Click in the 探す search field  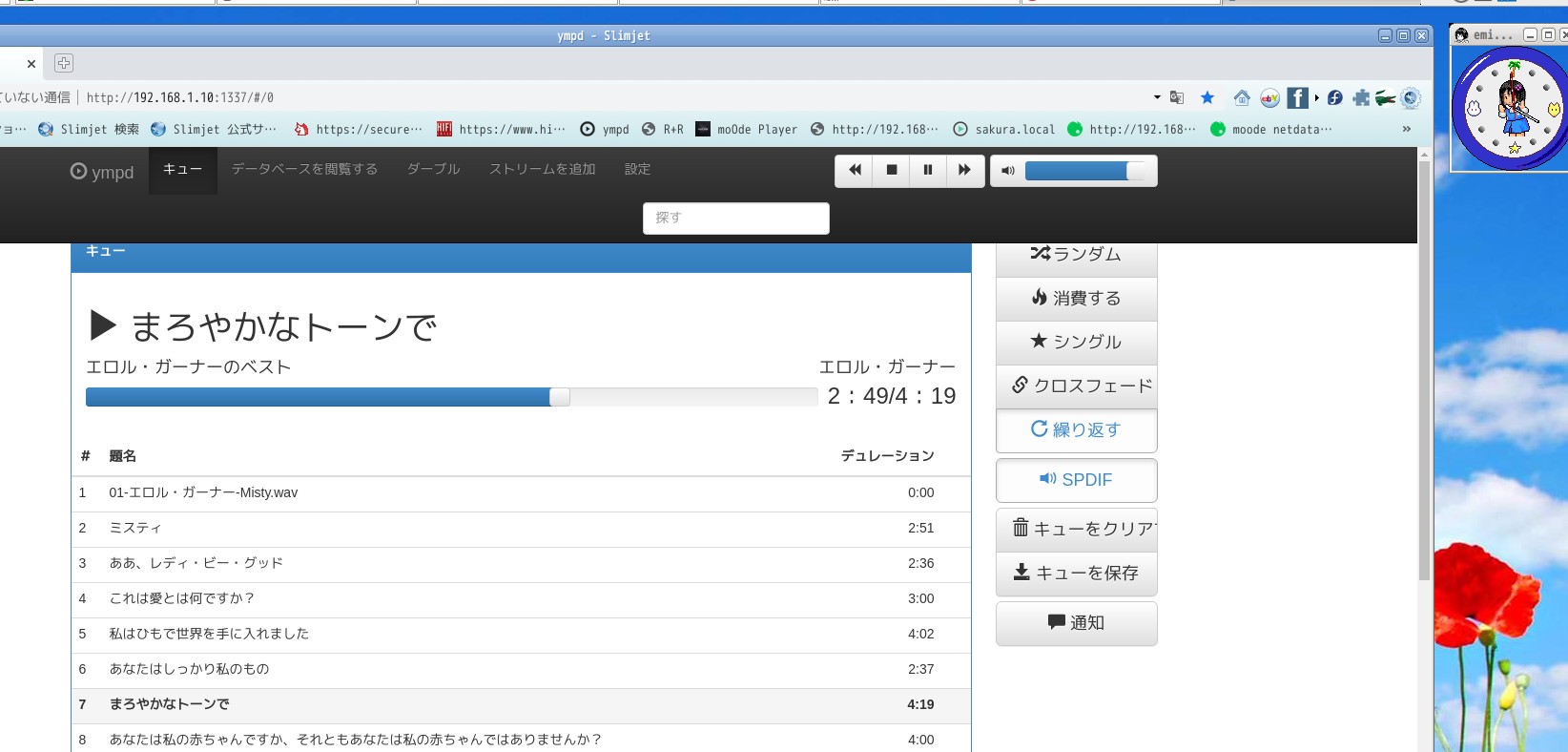(735, 219)
